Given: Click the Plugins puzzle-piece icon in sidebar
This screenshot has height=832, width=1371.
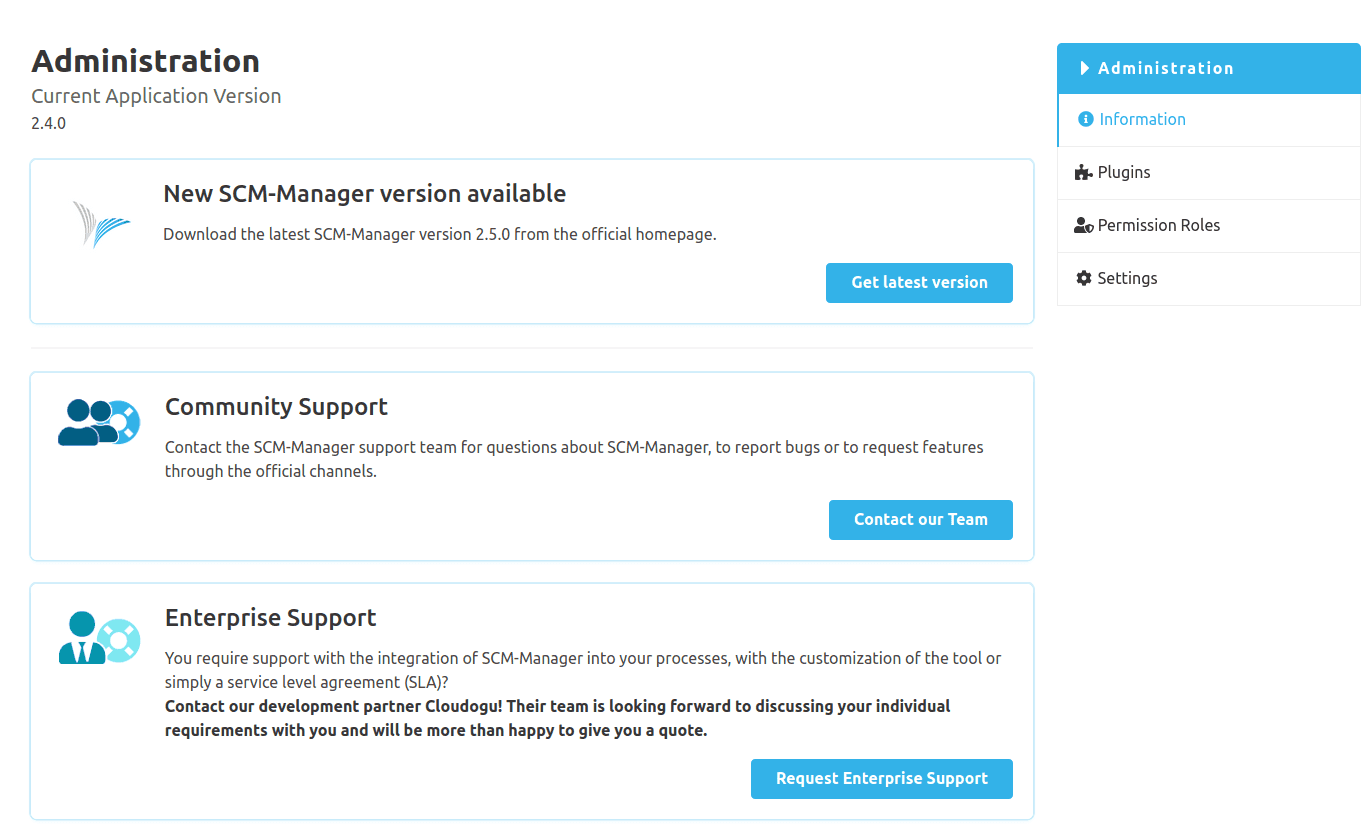Looking at the screenshot, I should [1083, 172].
